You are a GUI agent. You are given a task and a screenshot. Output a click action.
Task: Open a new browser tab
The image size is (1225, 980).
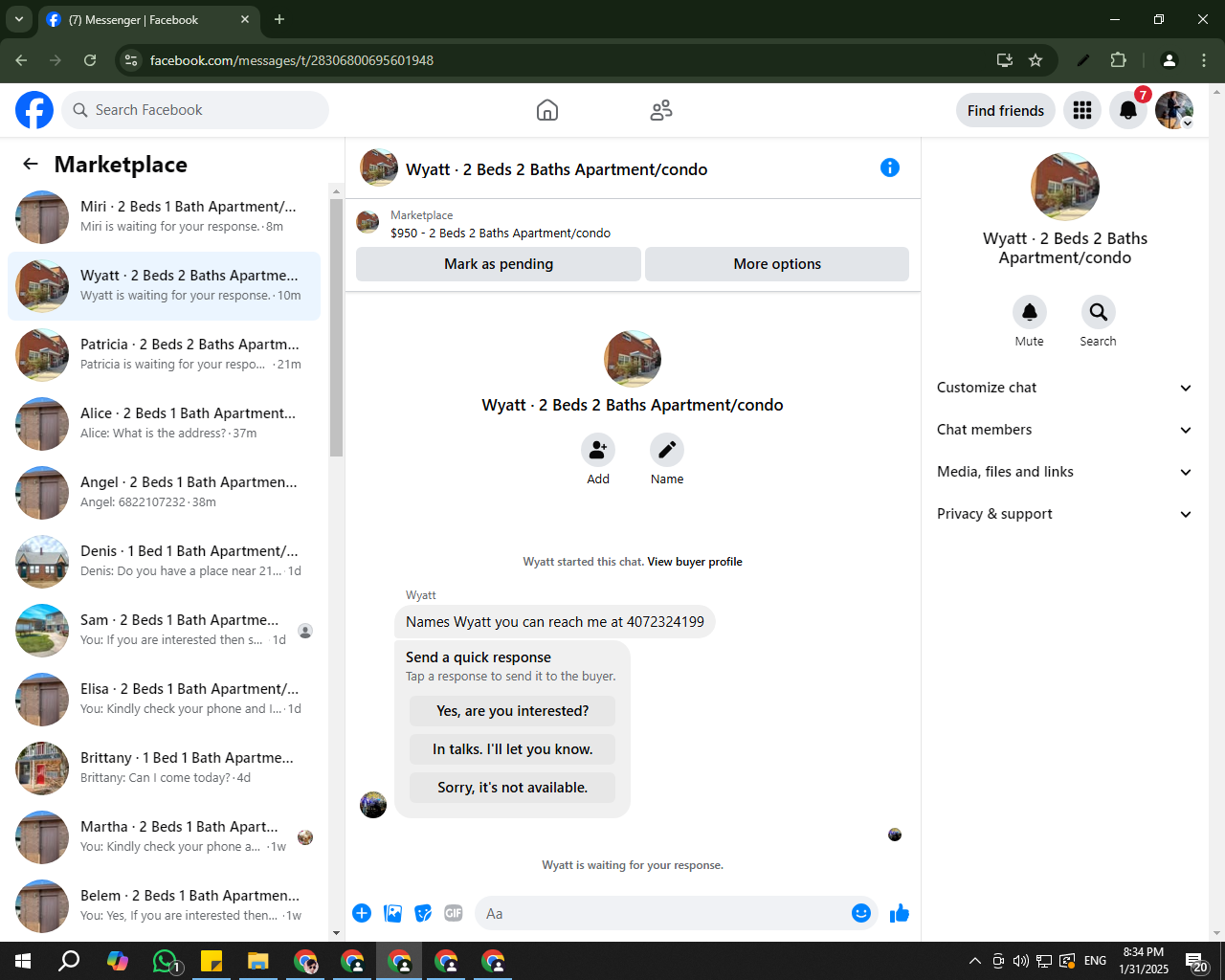point(279,19)
